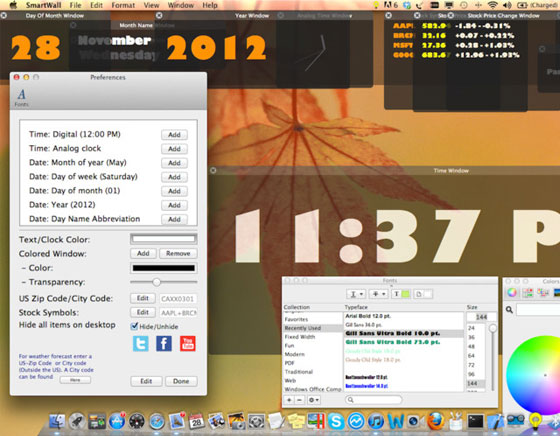This screenshot has width=560, height=436.
Task: Open gear action menu in Fonts panel
Action: coord(314,400)
